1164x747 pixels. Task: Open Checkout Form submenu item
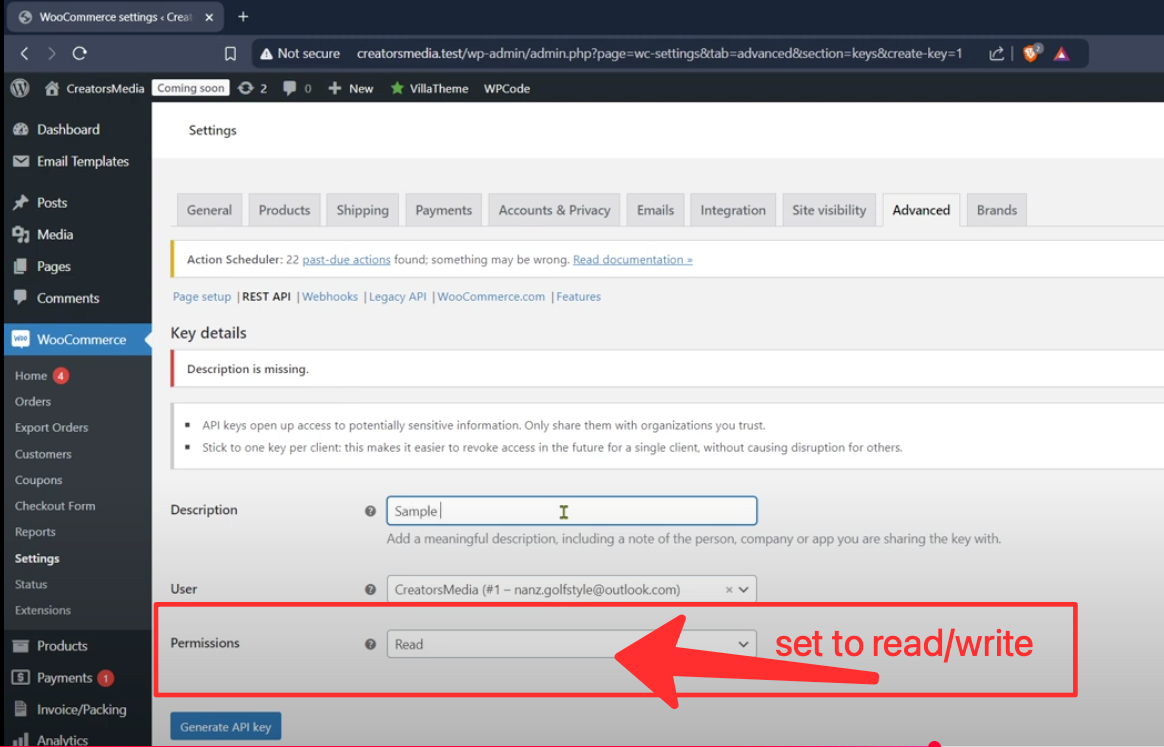tap(55, 506)
